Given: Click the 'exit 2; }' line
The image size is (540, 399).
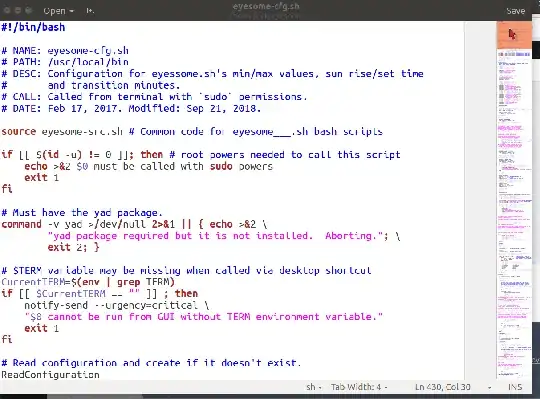Looking at the screenshot, I should click(x=73, y=247).
